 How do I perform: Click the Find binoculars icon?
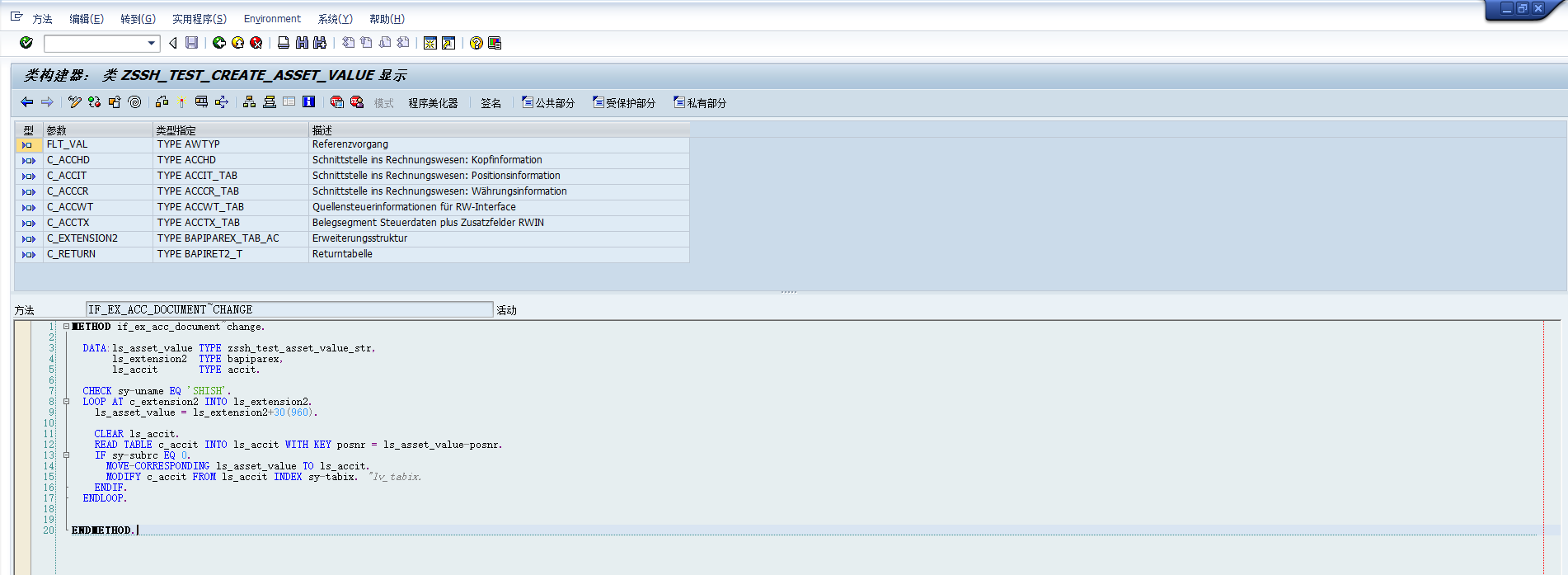(x=302, y=43)
